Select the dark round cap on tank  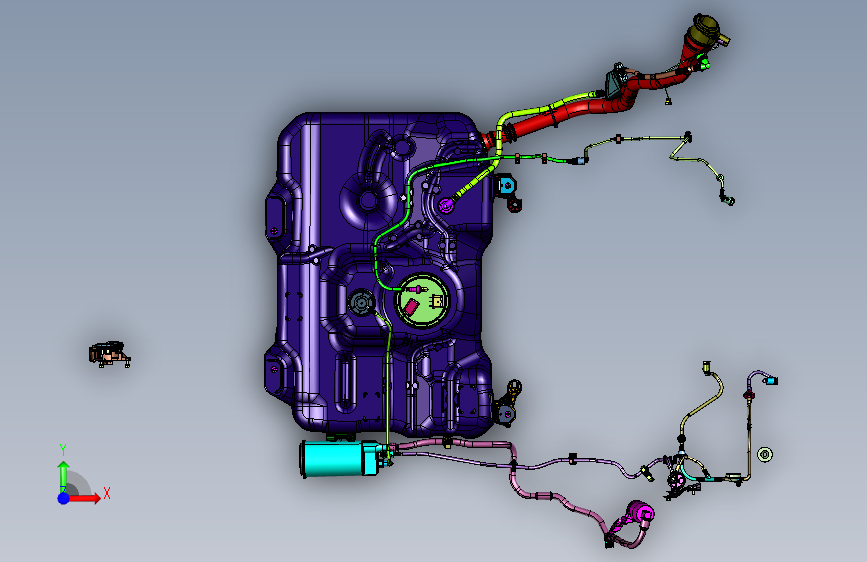tap(361, 303)
